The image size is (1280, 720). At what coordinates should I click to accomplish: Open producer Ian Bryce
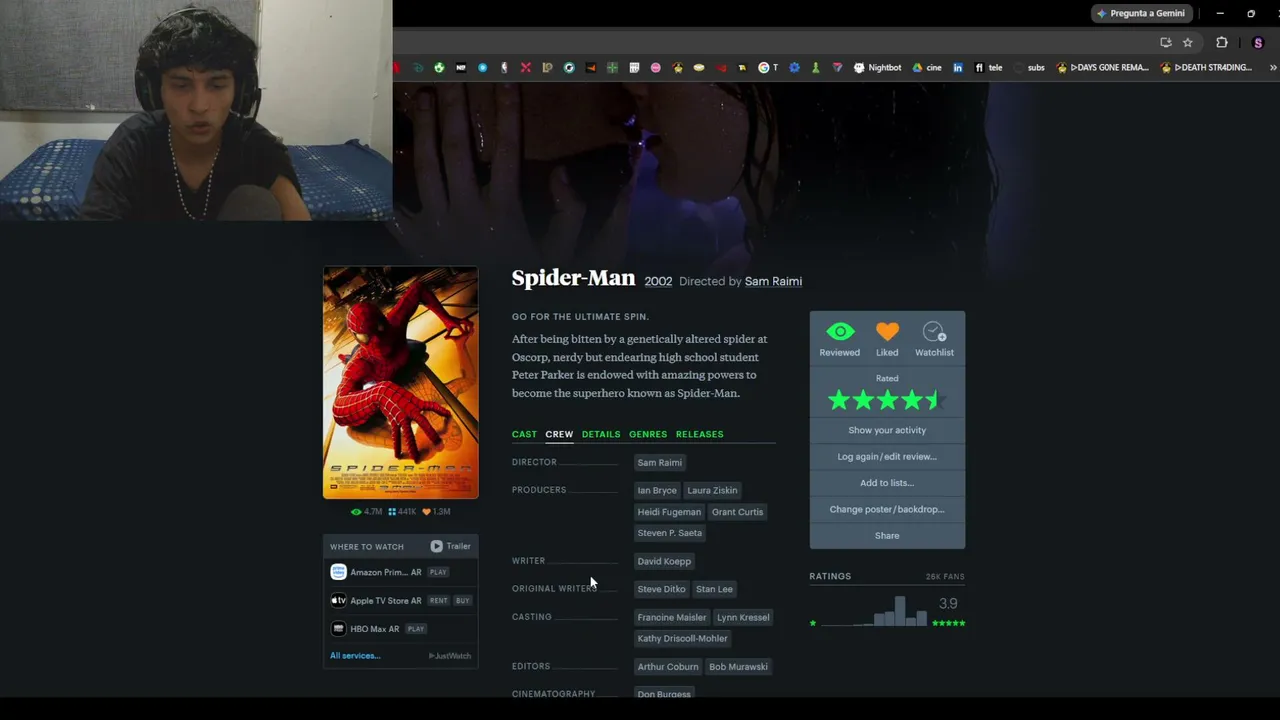[x=657, y=490]
